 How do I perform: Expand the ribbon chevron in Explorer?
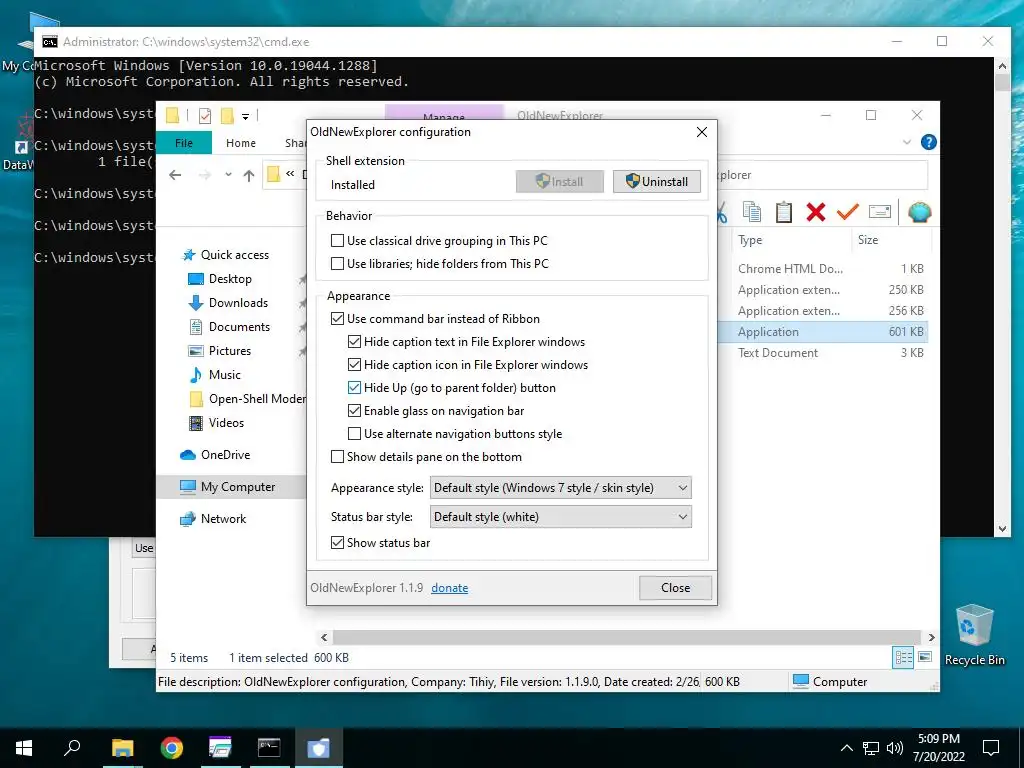(x=906, y=142)
